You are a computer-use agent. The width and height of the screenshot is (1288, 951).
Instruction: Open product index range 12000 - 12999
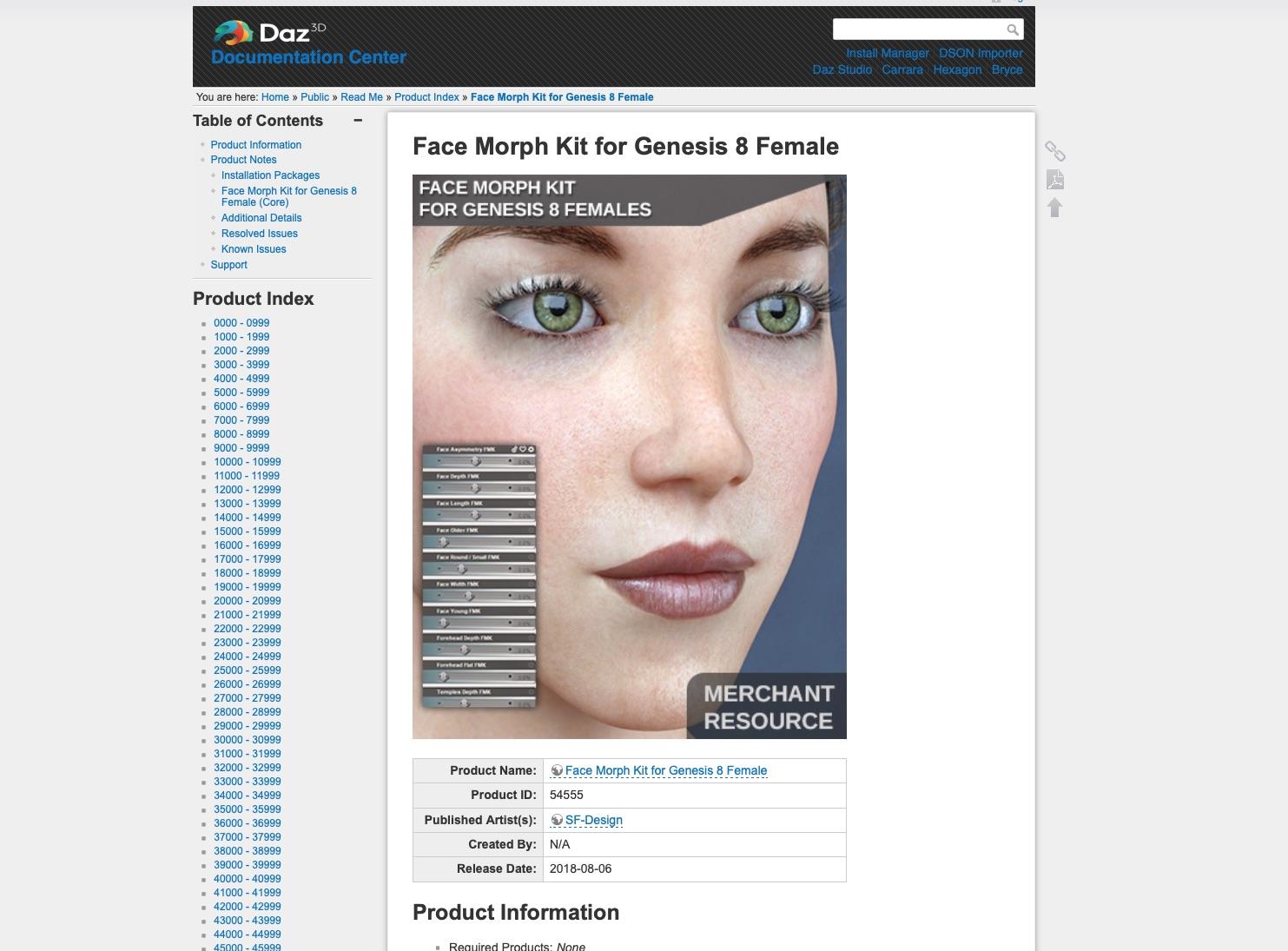[248, 490]
